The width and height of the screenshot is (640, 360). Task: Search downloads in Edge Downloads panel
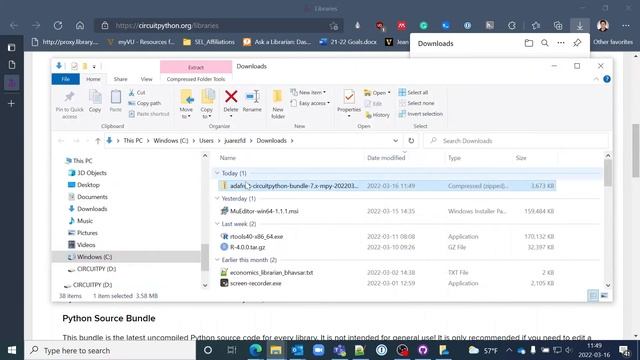pyautogui.click(x=544, y=43)
